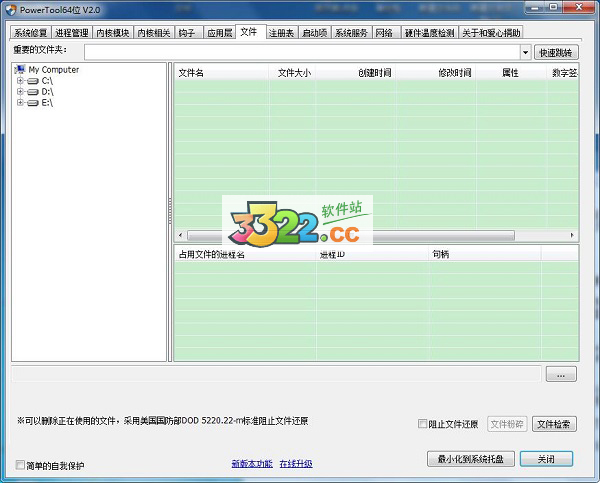Sort by the 创建时间 column header
Screen dimensions: 600x483
coord(356,73)
